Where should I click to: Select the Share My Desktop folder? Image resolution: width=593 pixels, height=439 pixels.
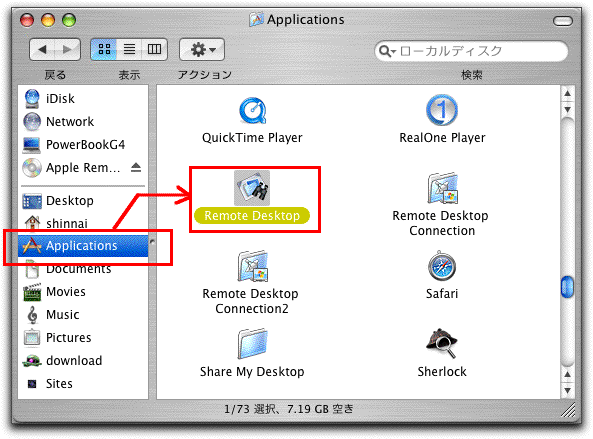[252, 343]
